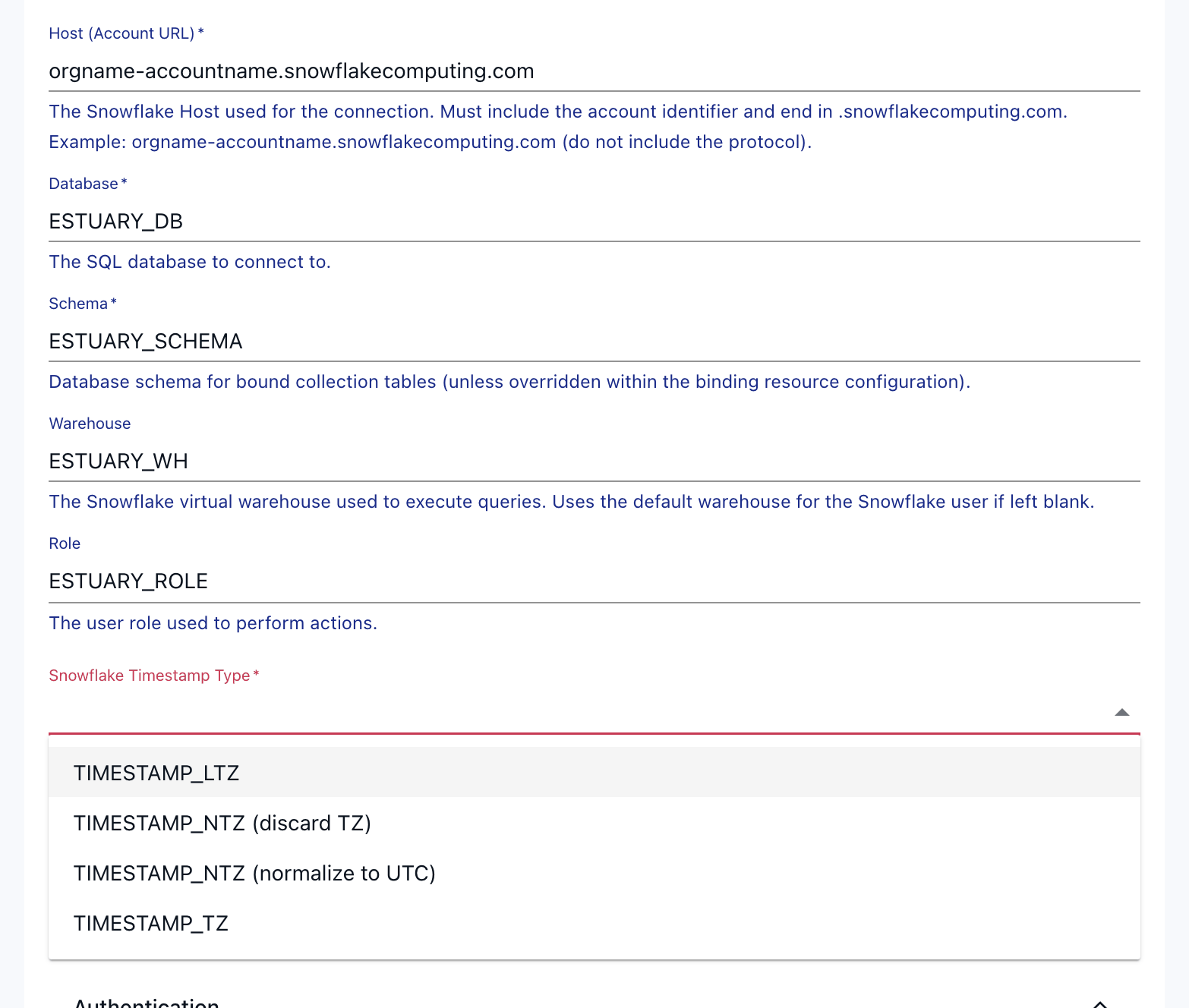Image resolution: width=1189 pixels, height=1008 pixels.
Task: Click the Role field label
Action: click(65, 543)
